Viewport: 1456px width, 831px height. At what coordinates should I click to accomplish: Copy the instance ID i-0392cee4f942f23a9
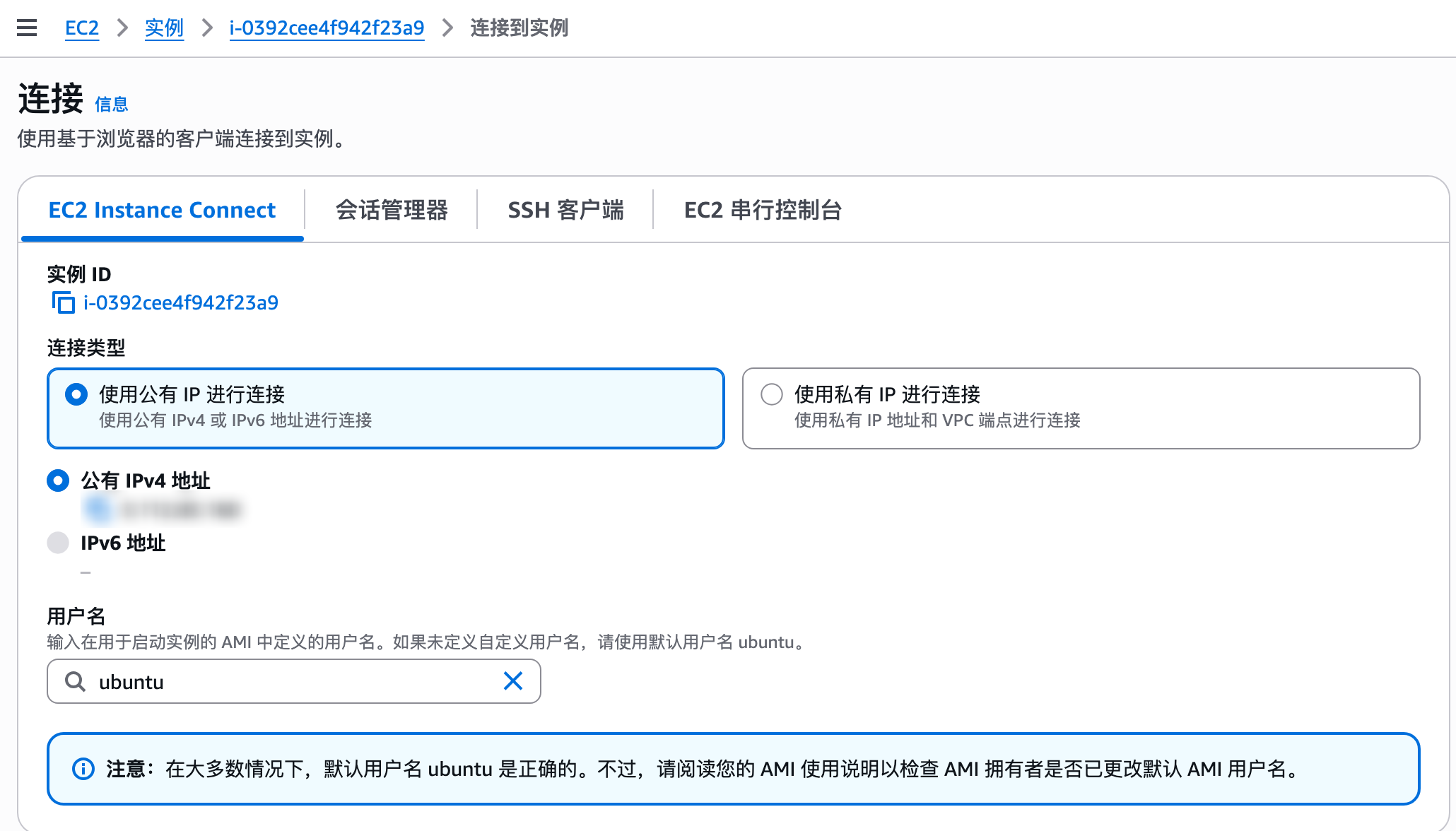pyautogui.click(x=62, y=302)
